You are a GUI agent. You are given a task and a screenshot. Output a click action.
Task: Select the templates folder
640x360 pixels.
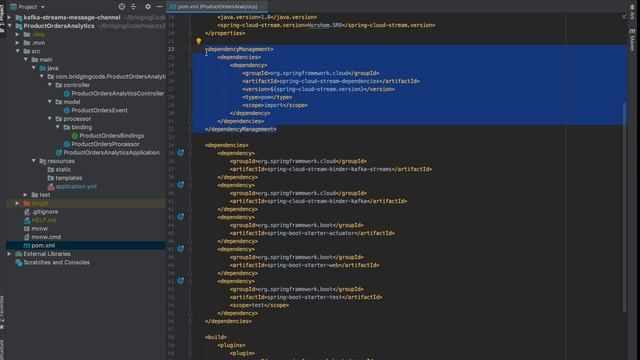point(69,178)
